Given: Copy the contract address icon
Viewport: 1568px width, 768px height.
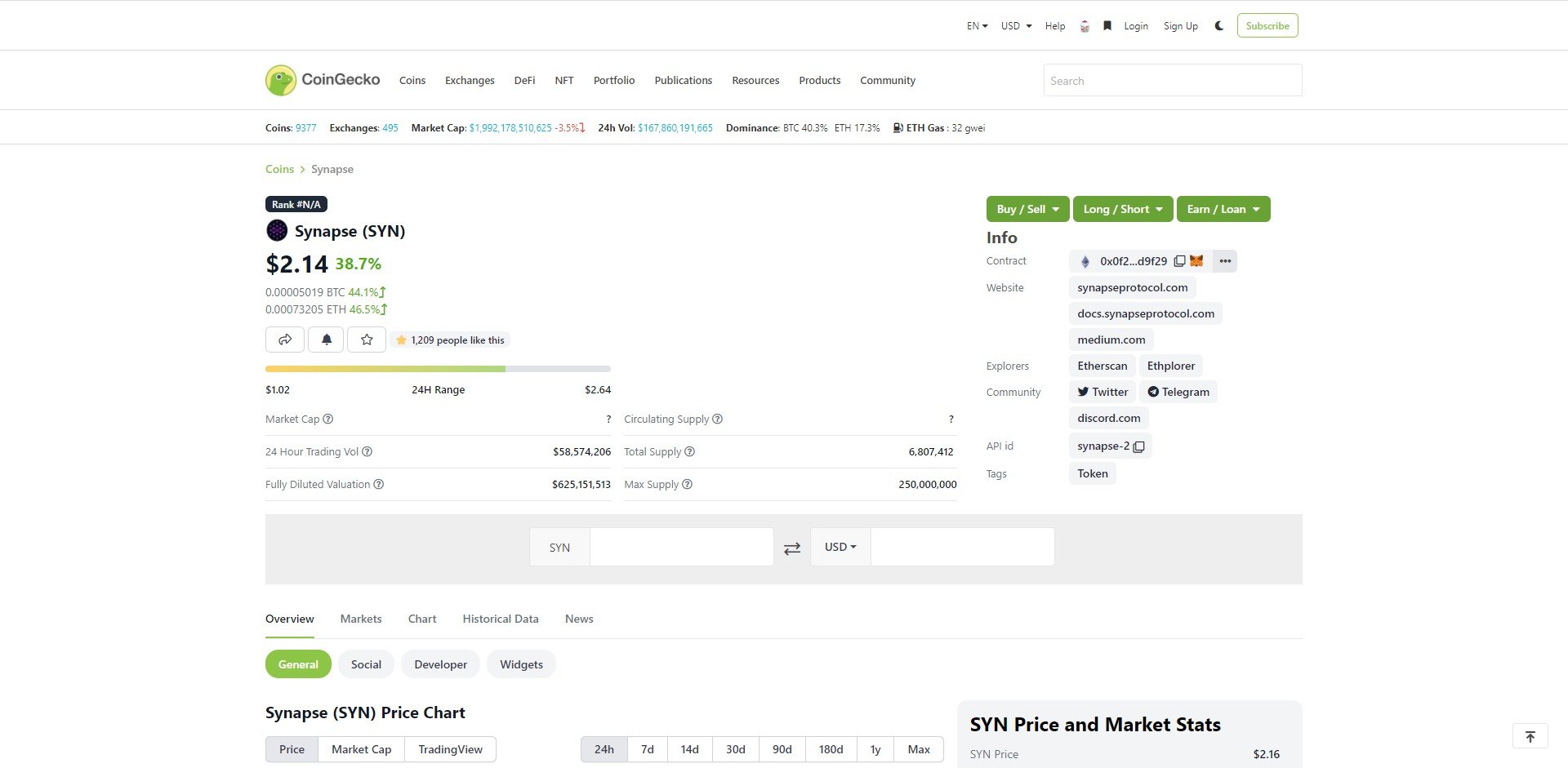Looking at the screenshot, I should [x=1179, y=261].
